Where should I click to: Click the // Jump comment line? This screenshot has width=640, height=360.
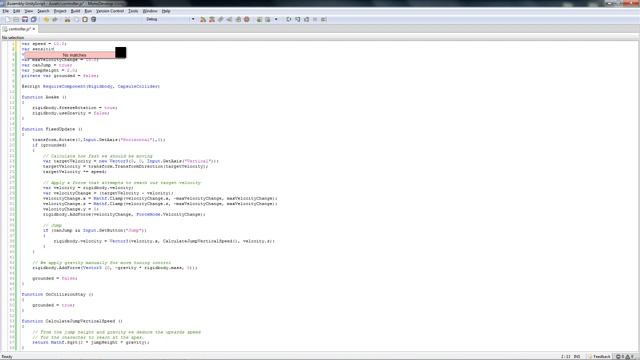(52, 225)
